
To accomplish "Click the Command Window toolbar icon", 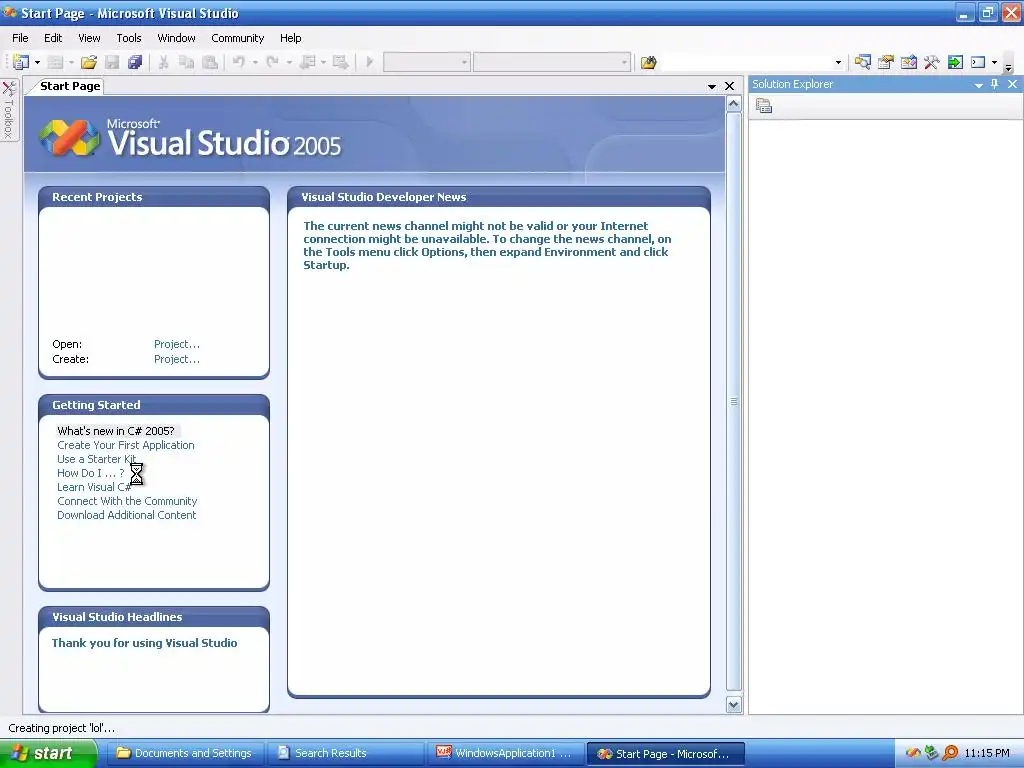I will (978, 62).
